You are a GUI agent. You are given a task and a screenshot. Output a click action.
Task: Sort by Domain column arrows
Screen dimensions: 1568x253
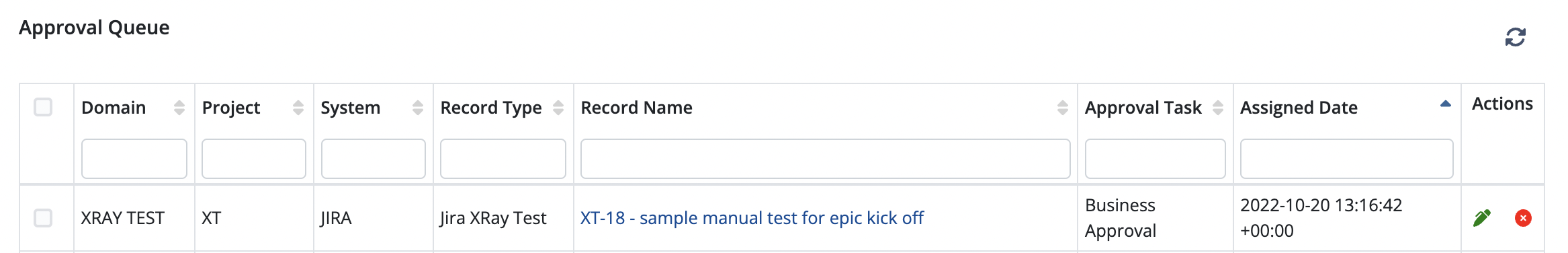pyautogui.click(x=179, y=108)
